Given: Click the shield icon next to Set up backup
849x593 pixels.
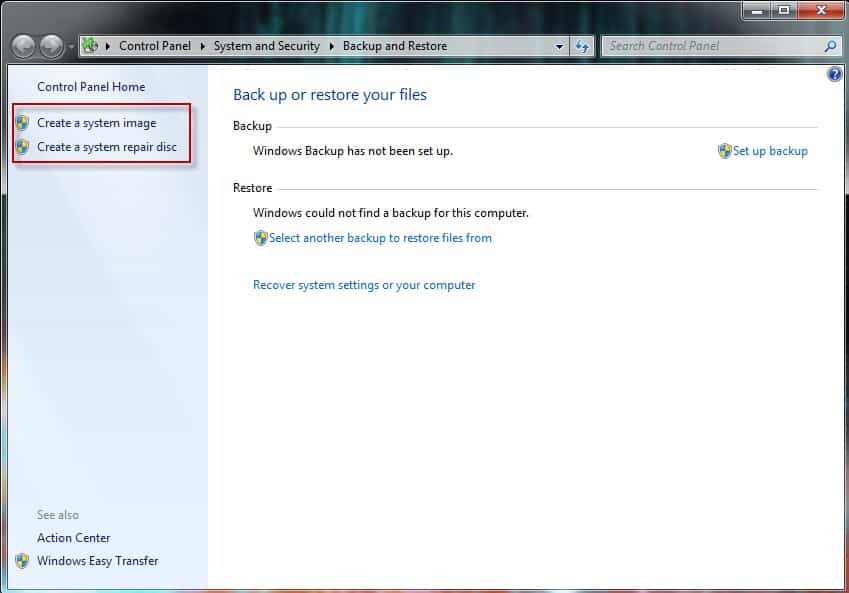Looking at the screenshot, I should coord(724,151).
